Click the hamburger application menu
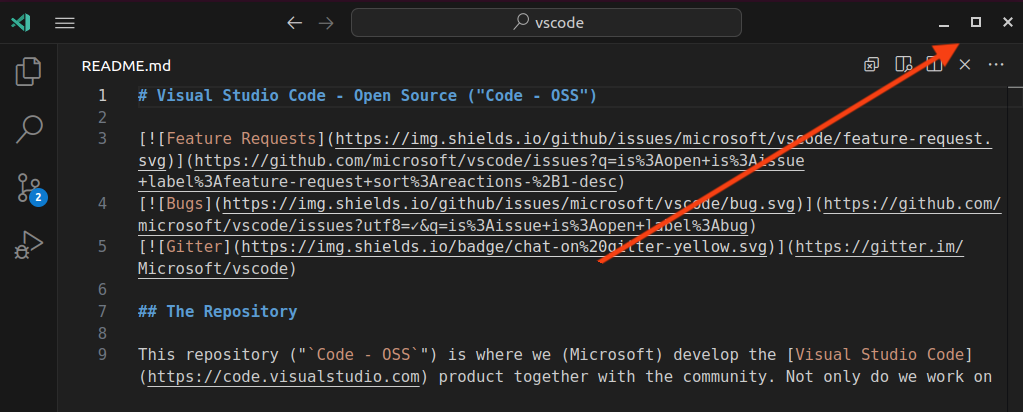1023x412 pixels. tap(65, 22)
